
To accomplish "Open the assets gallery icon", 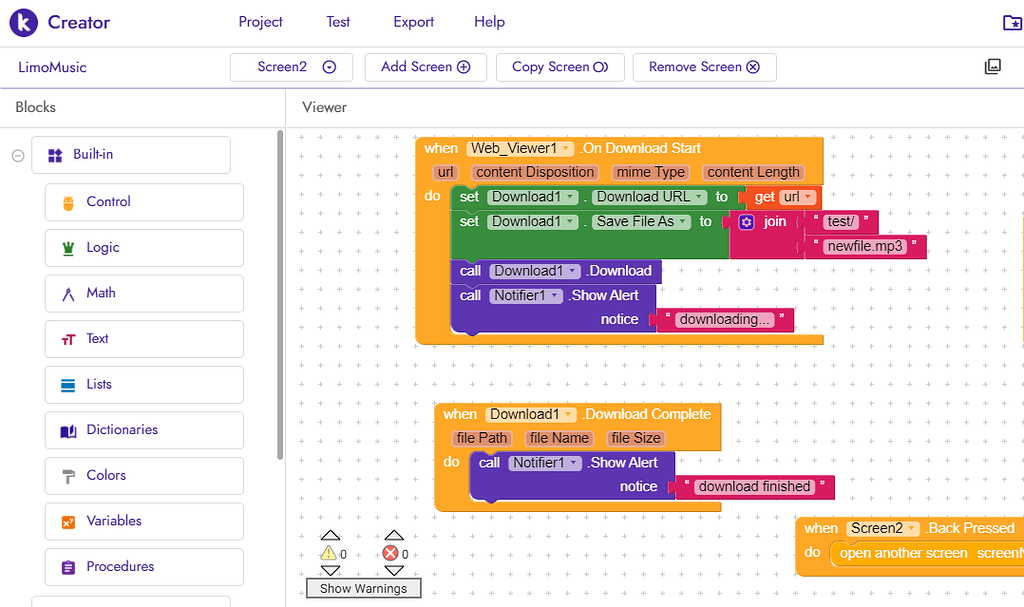I will [992, 67].
